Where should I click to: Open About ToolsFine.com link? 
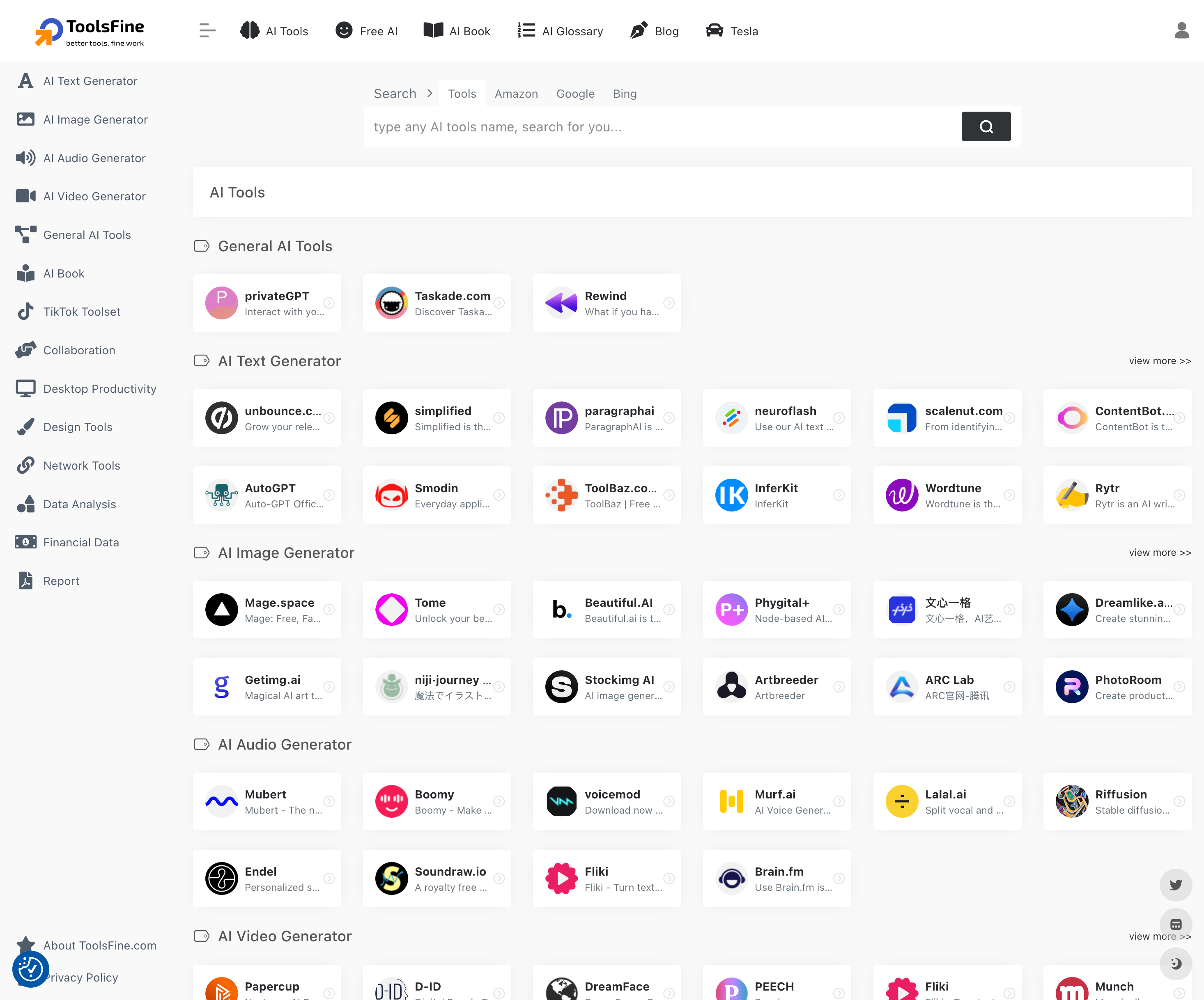pyautogui.click(x=99, y=945)
